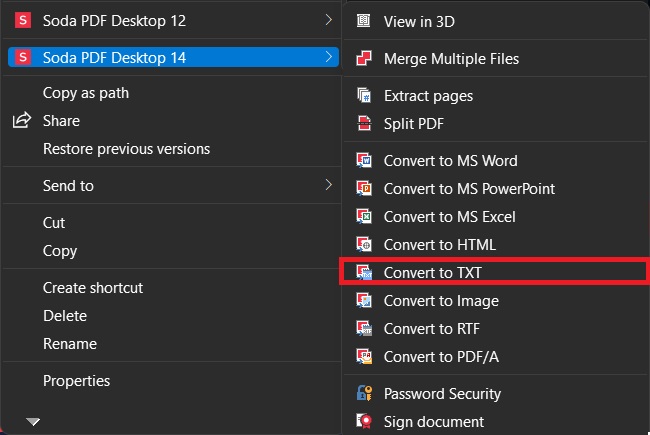Choose Convert to RTF text
This screenshot has width=650, height=435.
pyautogui.click(x=432, y=328)
